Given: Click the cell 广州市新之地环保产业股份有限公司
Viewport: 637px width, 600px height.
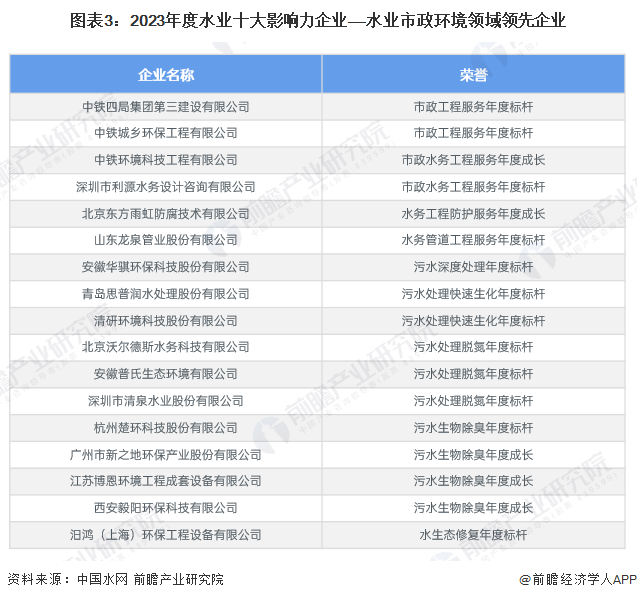Looking at the screenshot, I should 166,455.
